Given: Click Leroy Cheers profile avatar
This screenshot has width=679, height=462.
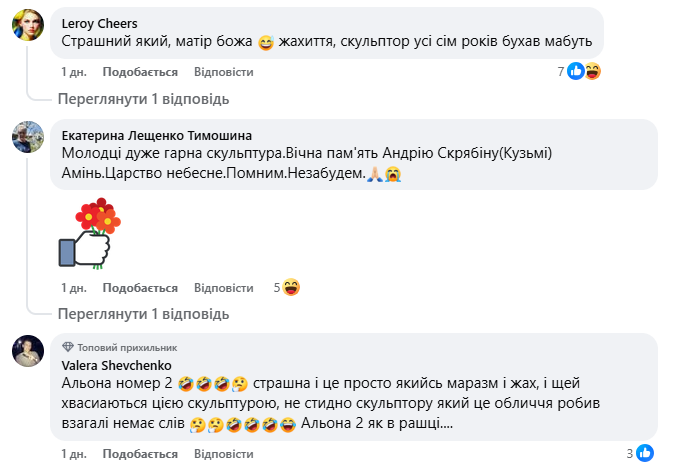Looking at the screenshot, I should point(27,28).
